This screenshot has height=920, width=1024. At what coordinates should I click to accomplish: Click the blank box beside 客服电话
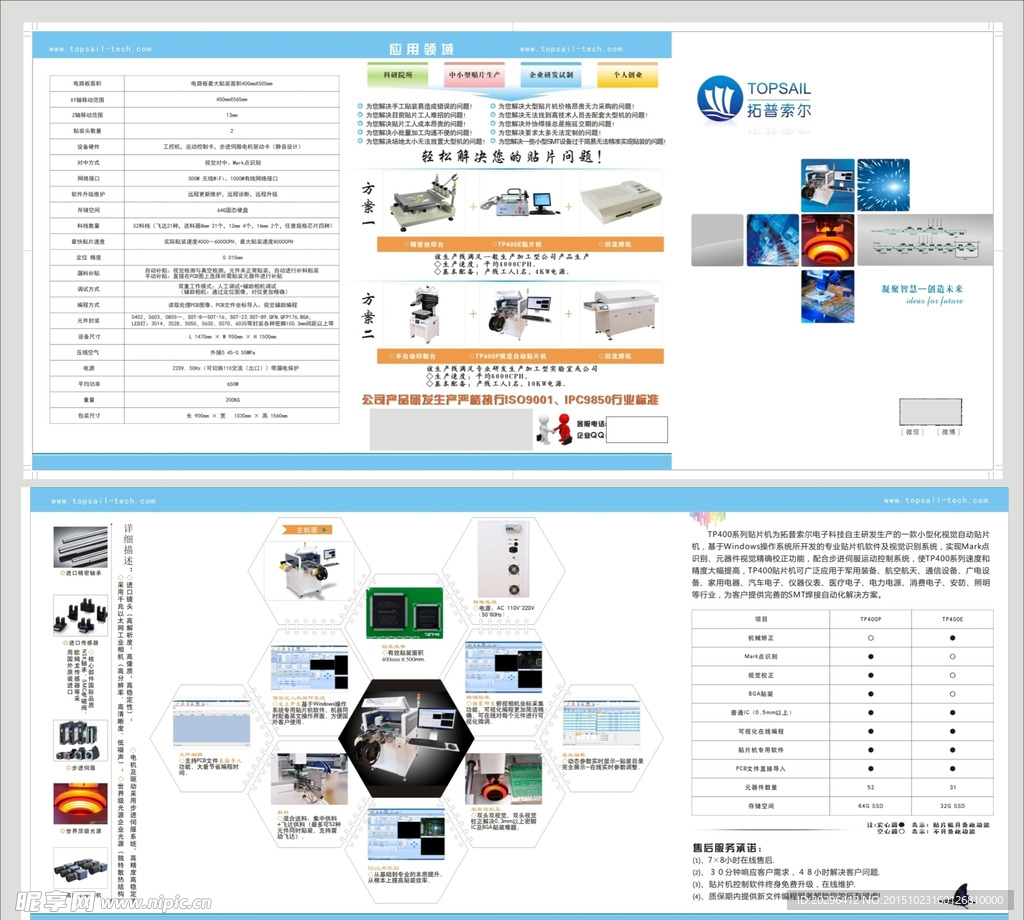point(637,430)
